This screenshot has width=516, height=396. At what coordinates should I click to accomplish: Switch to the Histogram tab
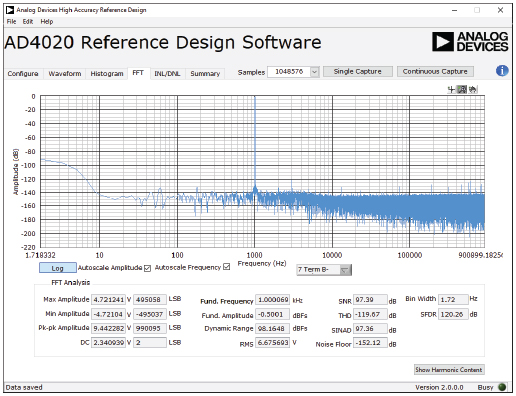point(107,73)
